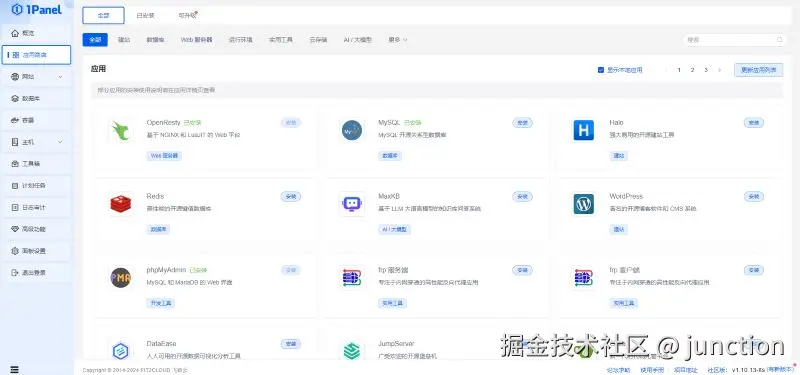Collapse sidebar with hamburger icon
The height and width of the screenshot is (375, 800).
(14, 369)
